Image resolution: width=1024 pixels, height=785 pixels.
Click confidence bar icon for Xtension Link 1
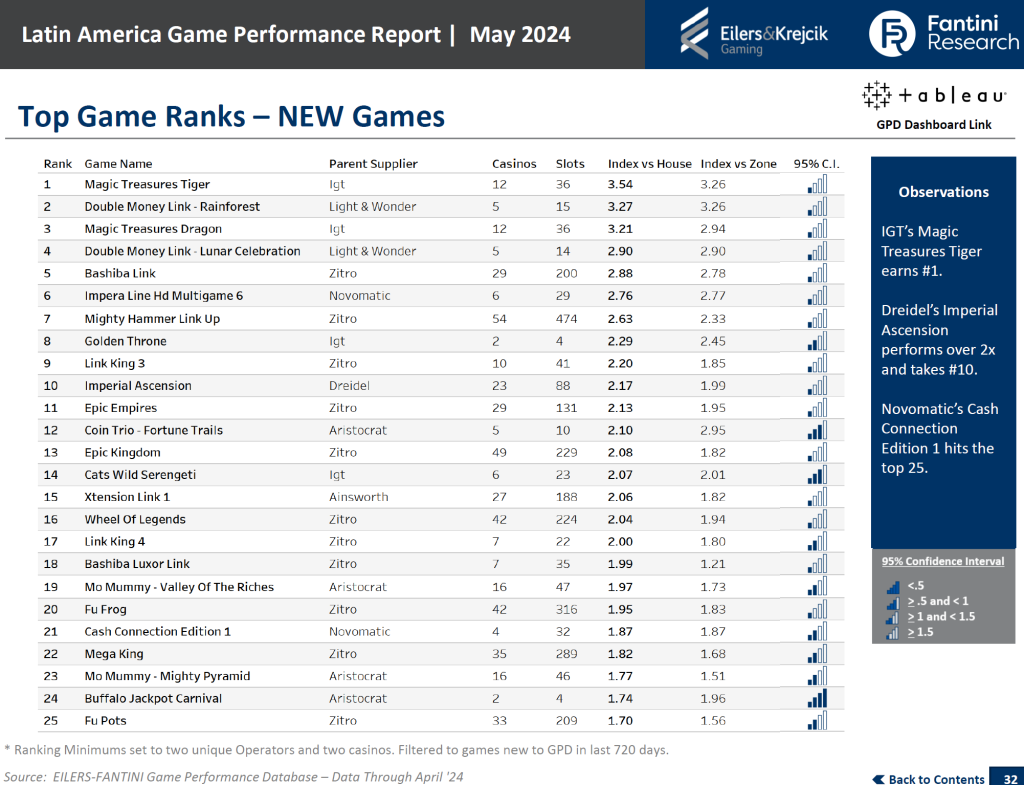pyautogui.click(x=817, y=497)
